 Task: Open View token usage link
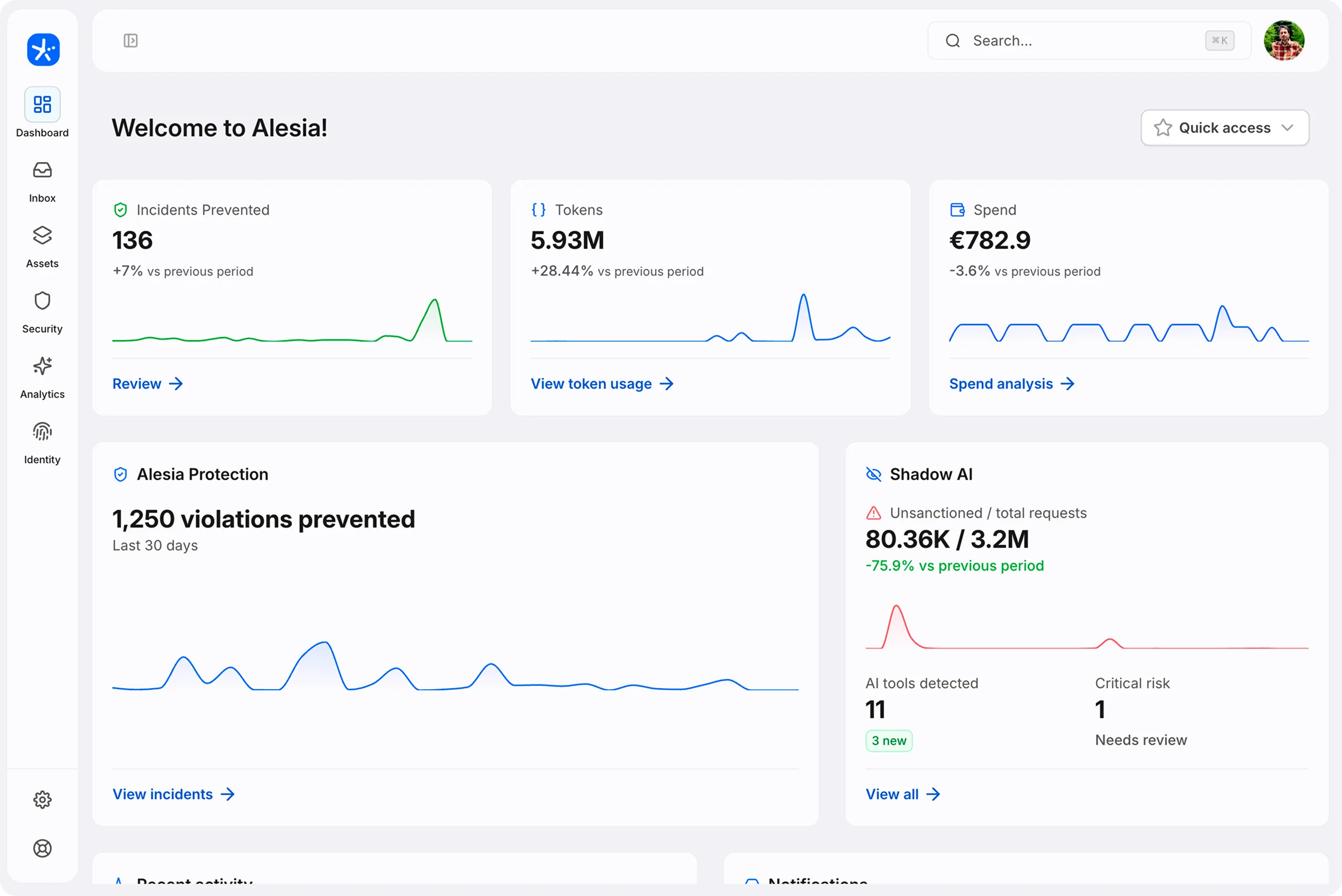603,384
